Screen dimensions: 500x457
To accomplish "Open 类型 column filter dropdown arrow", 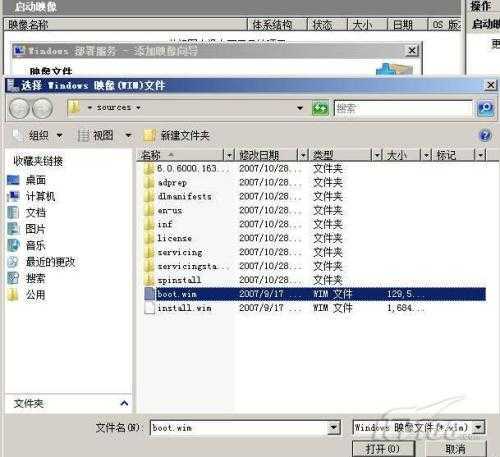I will pyautogui.click(x=377, y=155).
